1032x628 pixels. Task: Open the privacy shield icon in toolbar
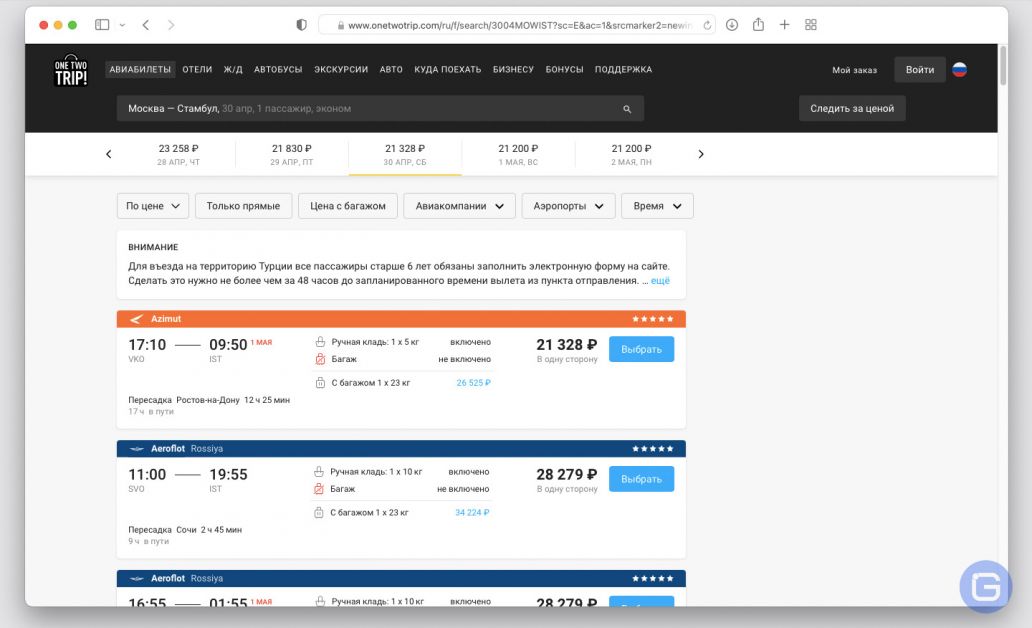(x=301, y=25)
